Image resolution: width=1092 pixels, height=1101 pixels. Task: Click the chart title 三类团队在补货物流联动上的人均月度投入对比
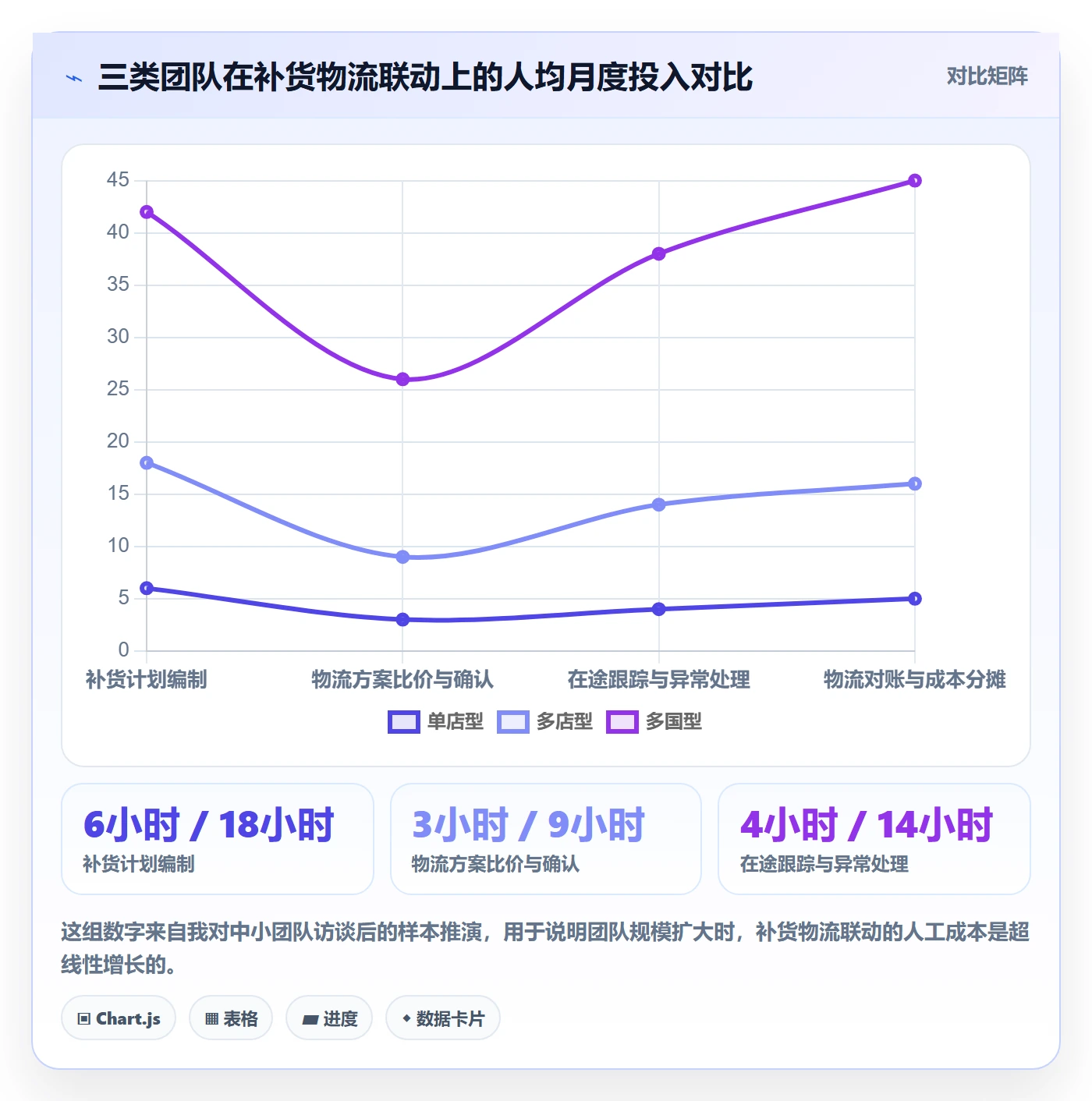425,77
